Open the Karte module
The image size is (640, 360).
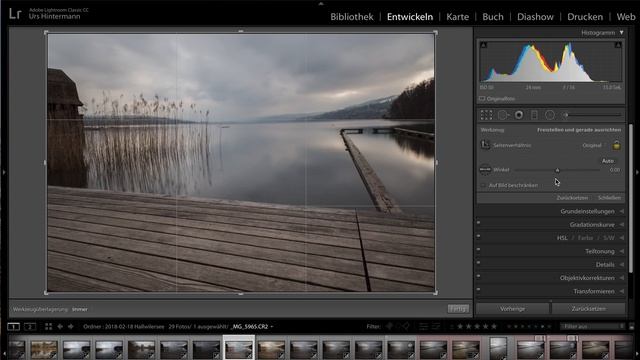pyautogui.click(x=458, y=17)
